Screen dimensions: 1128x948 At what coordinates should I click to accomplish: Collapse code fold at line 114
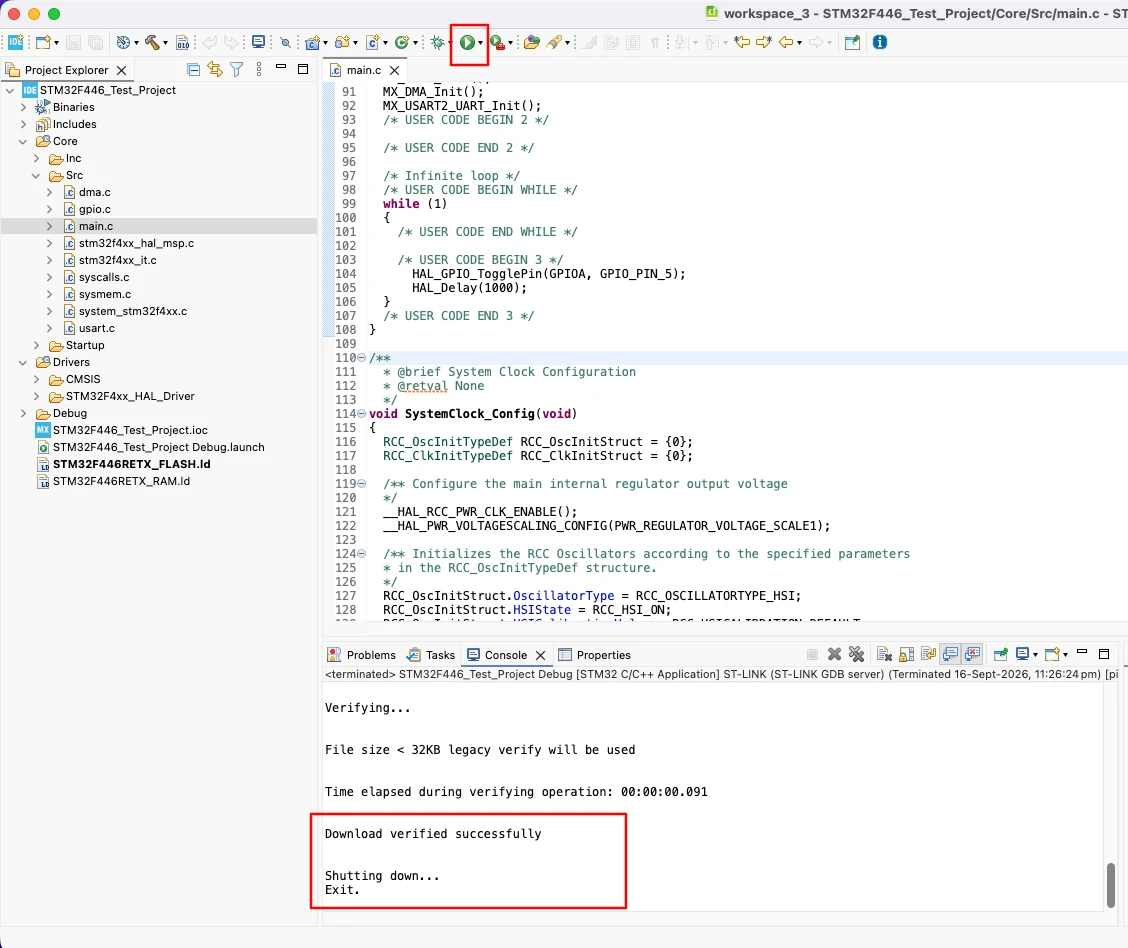pyautogui.click(x=362, y=414)
